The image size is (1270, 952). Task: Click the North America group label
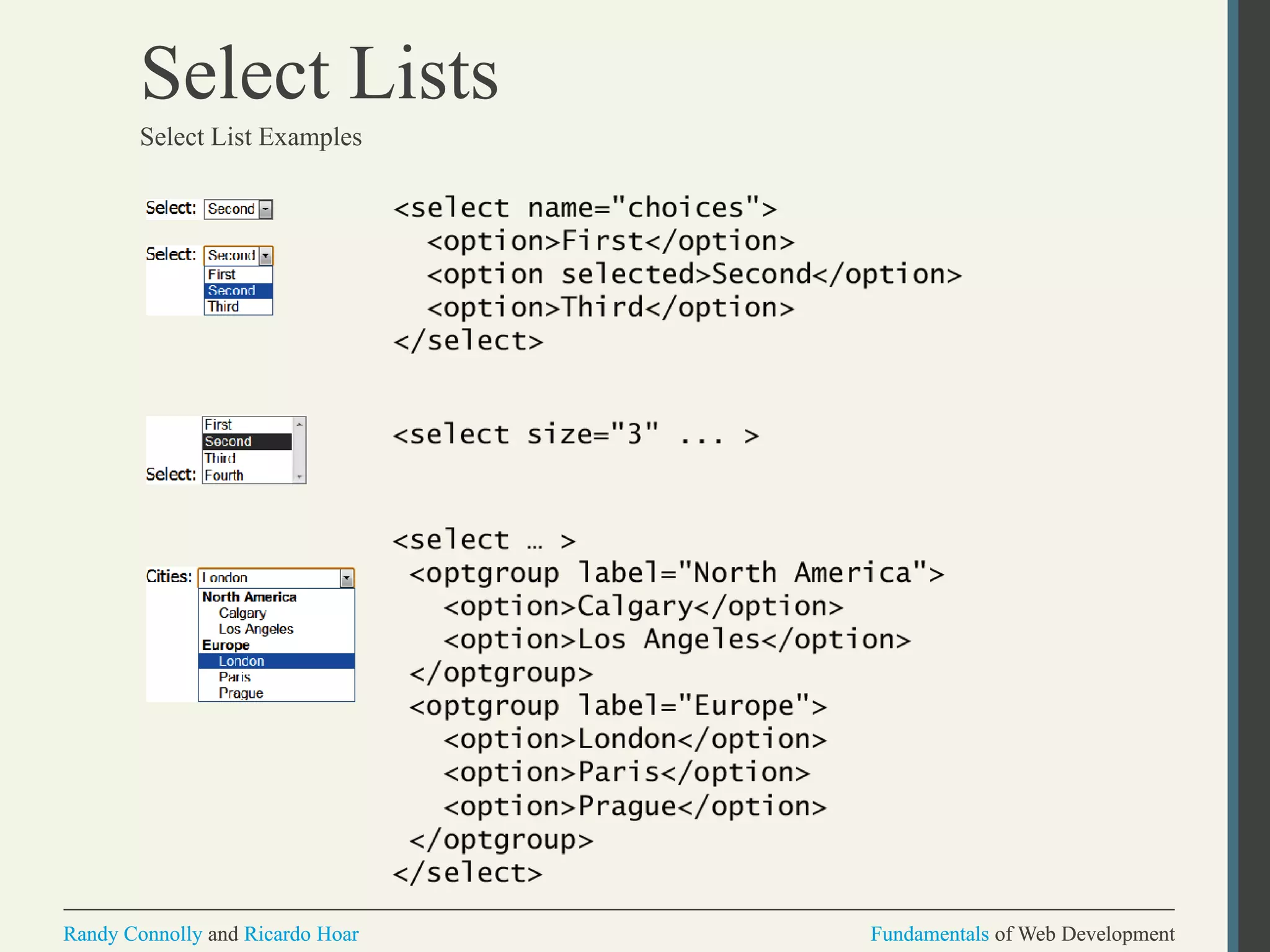(249, 597)
